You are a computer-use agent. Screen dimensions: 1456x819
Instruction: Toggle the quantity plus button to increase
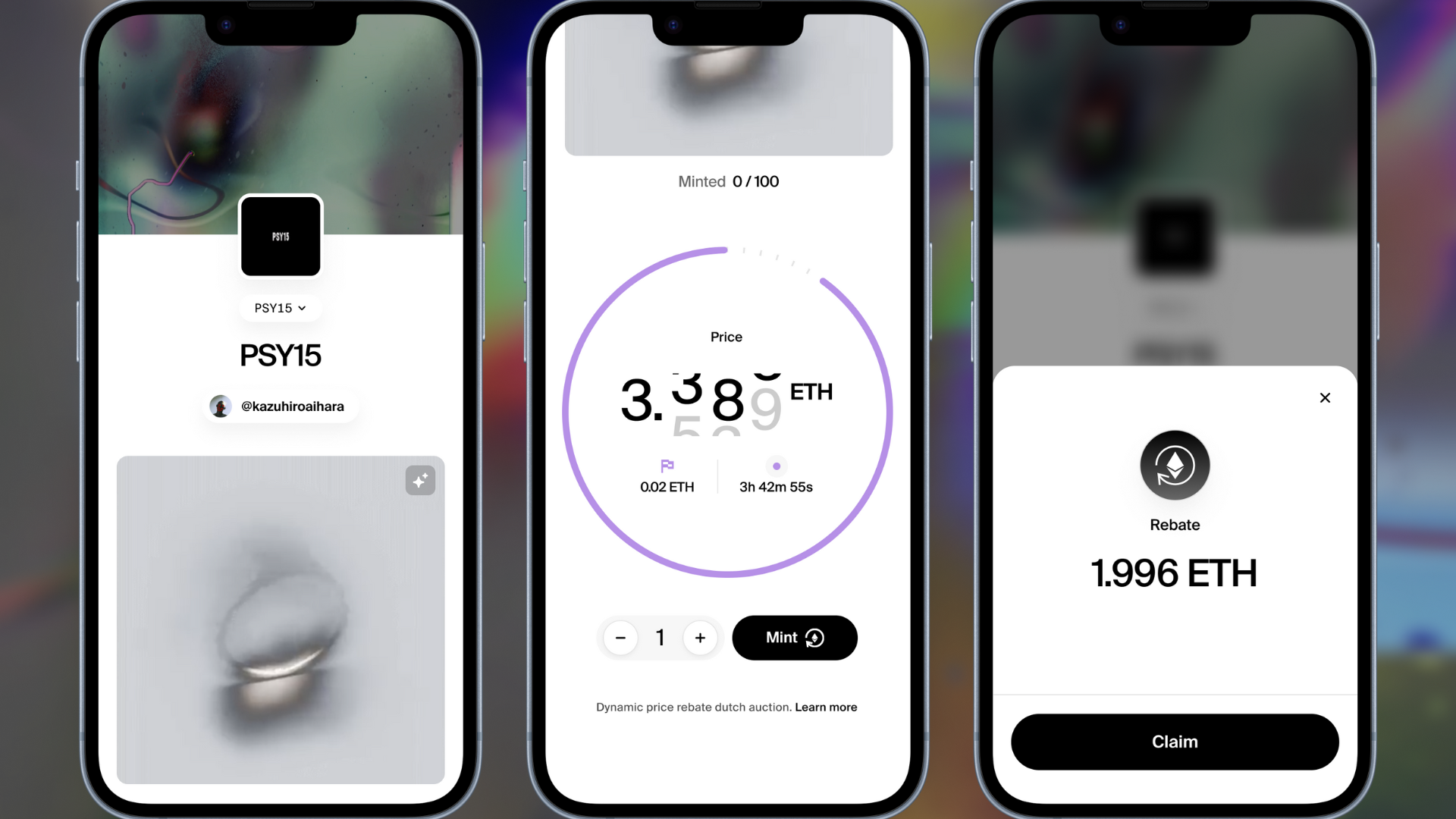pos(700,637)
